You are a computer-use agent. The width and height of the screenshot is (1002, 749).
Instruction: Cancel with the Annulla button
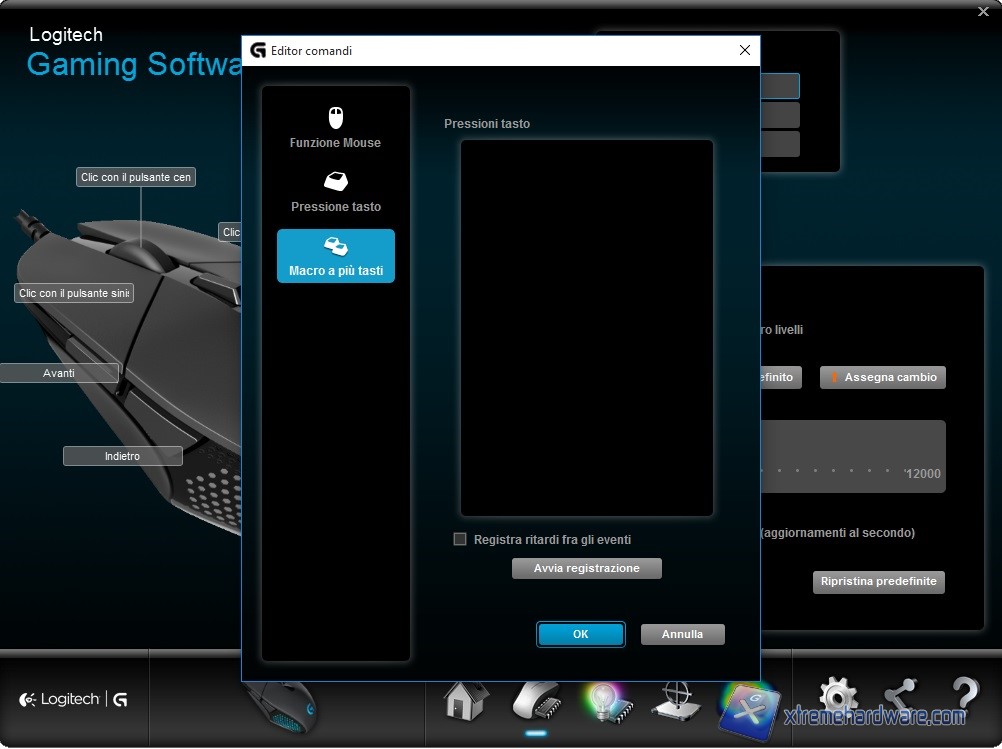[x=682, y=634]
